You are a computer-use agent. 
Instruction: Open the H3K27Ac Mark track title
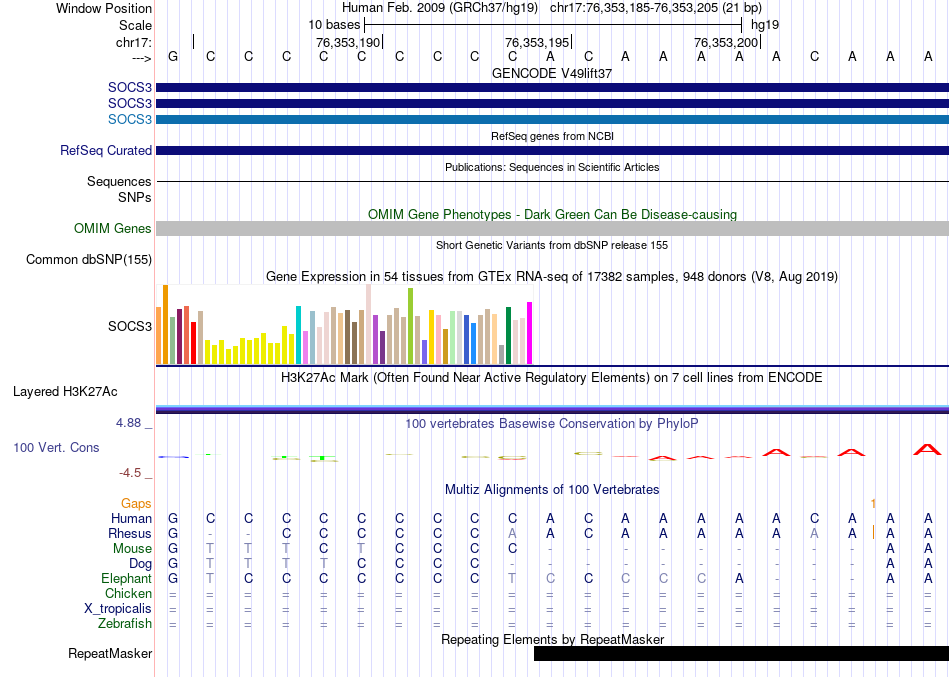[552, 378]
